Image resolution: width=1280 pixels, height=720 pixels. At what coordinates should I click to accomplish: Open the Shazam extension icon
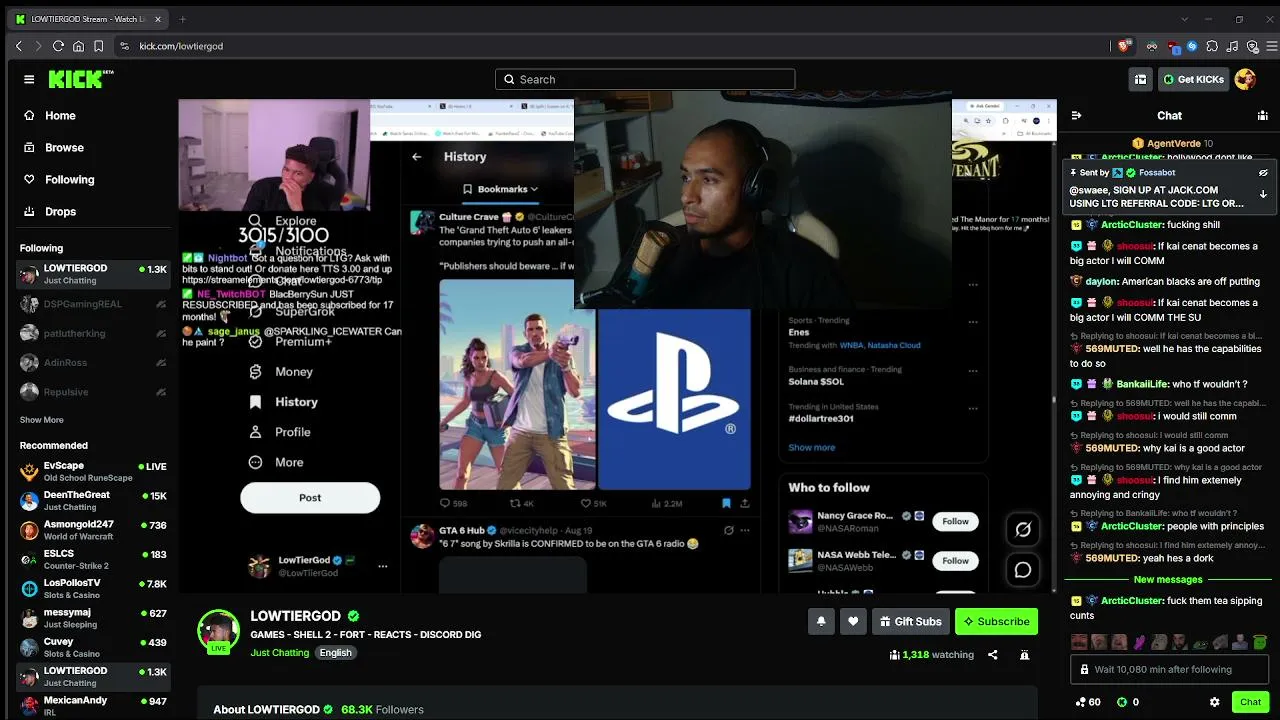pos(1192,46)
